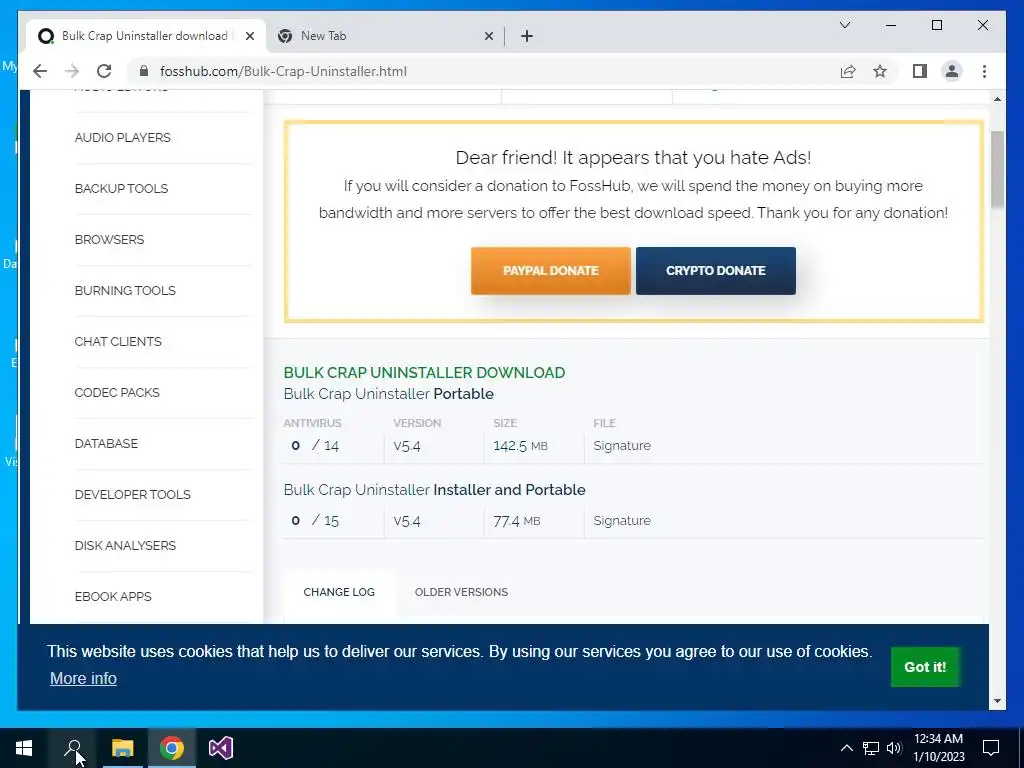Open the Database category
The image size is (1024, 768).
pos(106,443)
